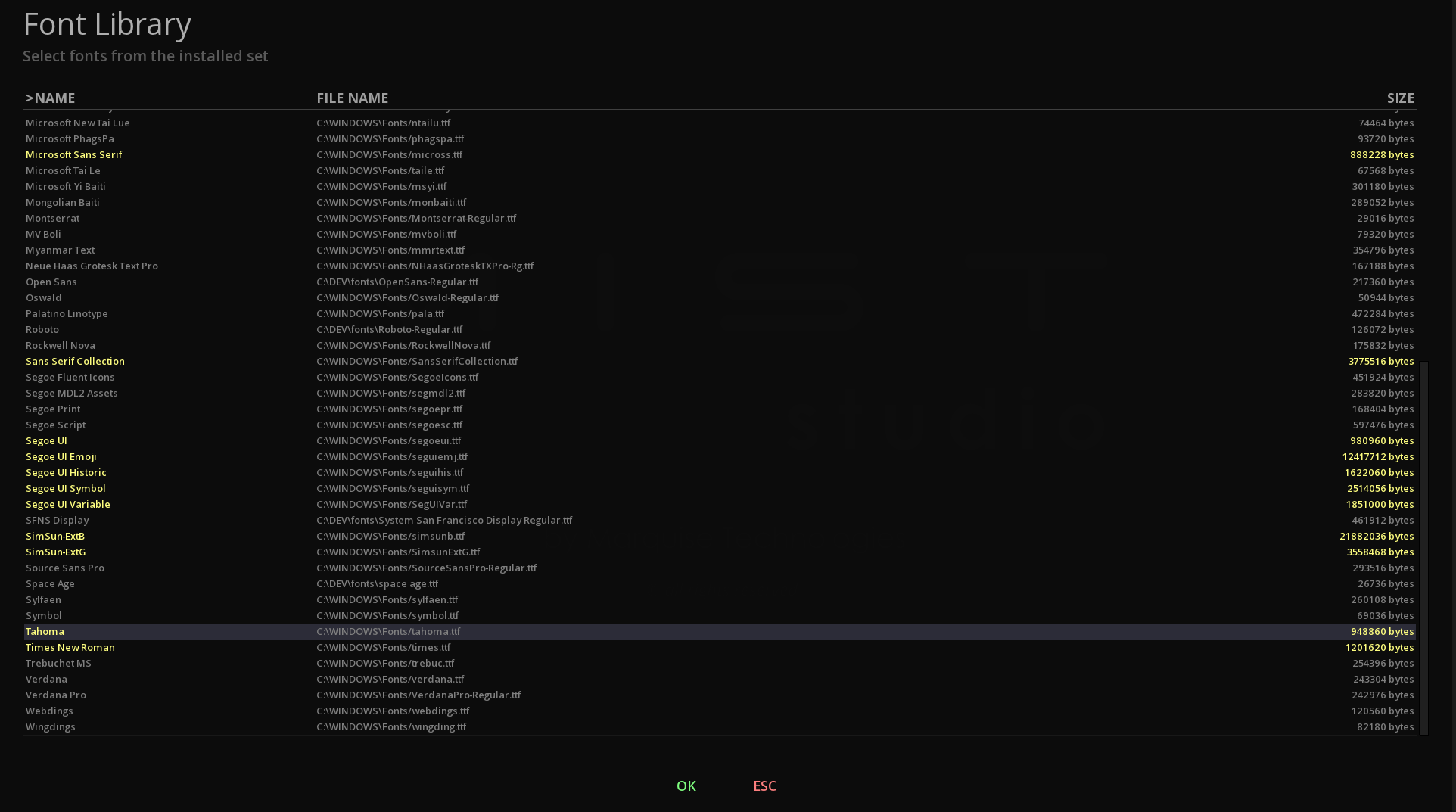Click the 888228 bytes size value
Screen dimensions: 1456x812
tap(1382, 154)
